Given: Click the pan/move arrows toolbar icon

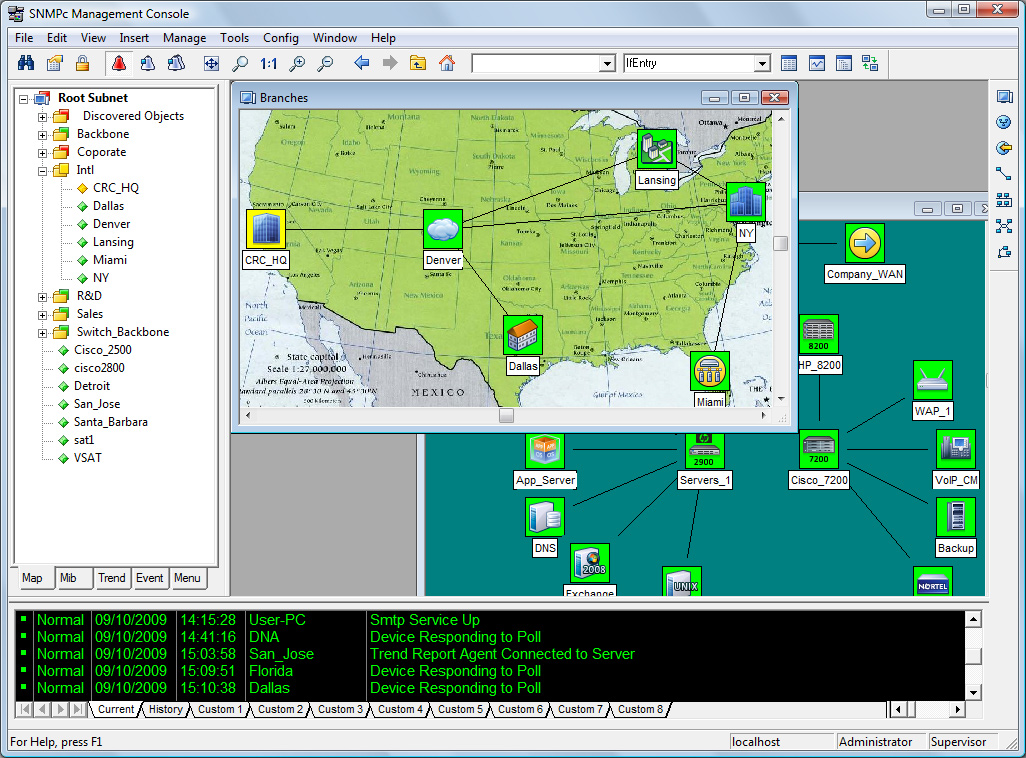Looking at the screenshot, I should [x=211, y=63].
